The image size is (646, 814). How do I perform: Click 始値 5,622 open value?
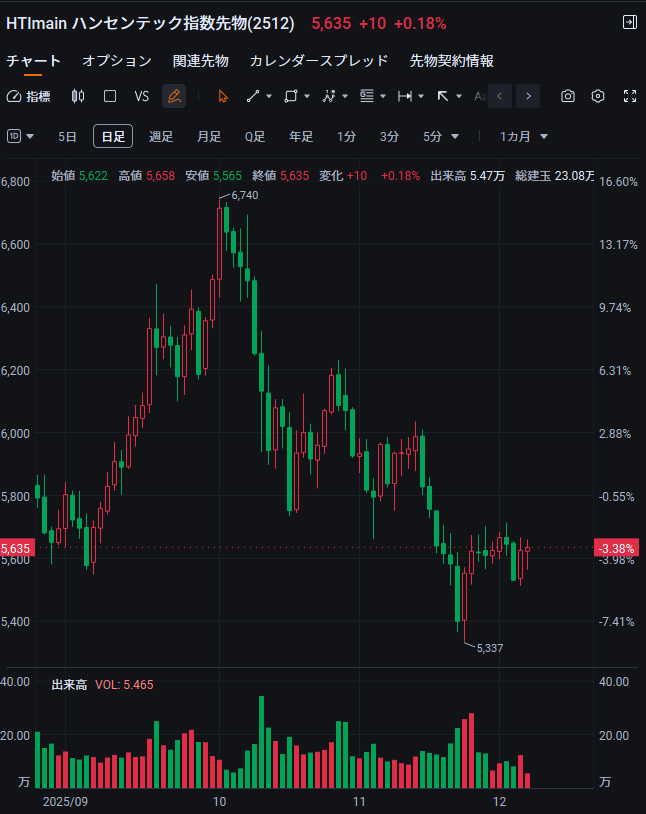point(79,176)
